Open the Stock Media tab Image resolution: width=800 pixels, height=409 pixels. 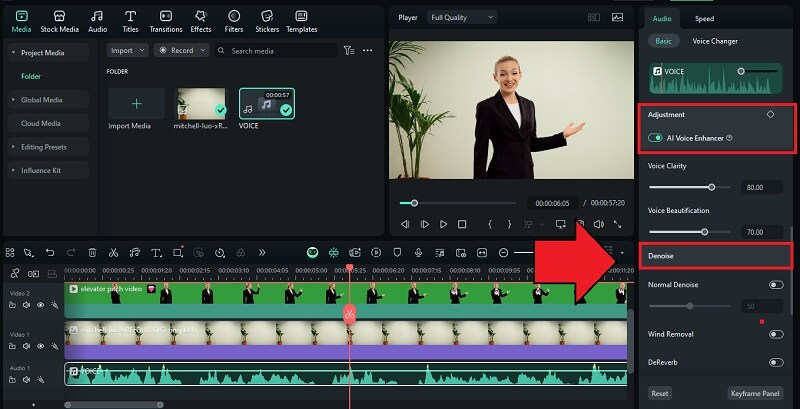tap(59, 22)
